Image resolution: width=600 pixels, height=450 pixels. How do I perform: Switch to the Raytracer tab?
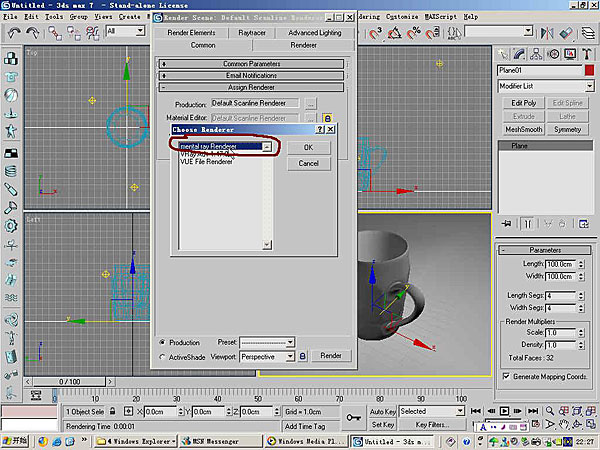tap(252, 33)
